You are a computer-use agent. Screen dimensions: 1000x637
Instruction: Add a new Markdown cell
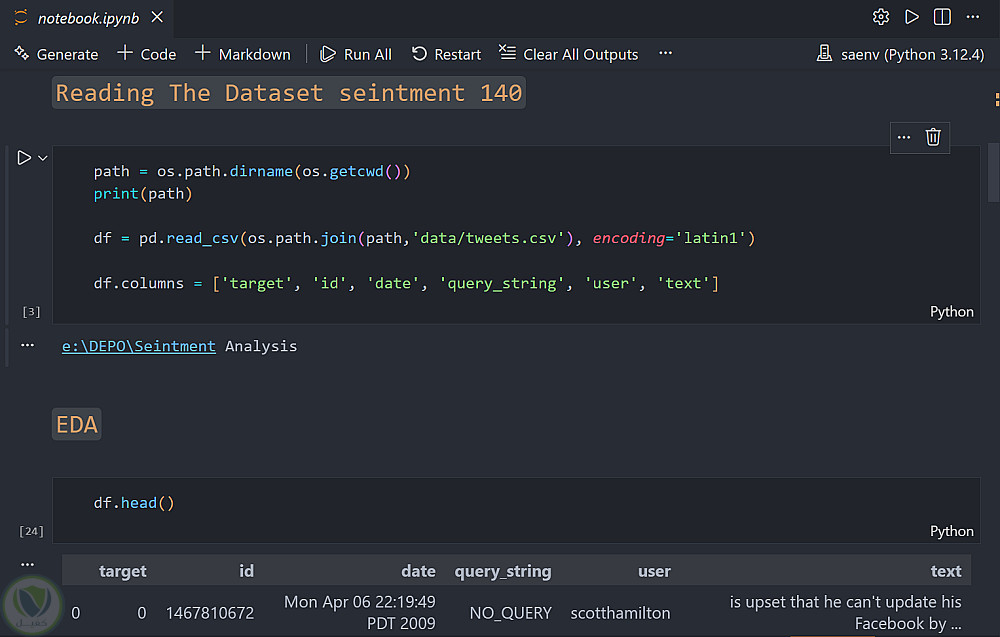point(242,54)
